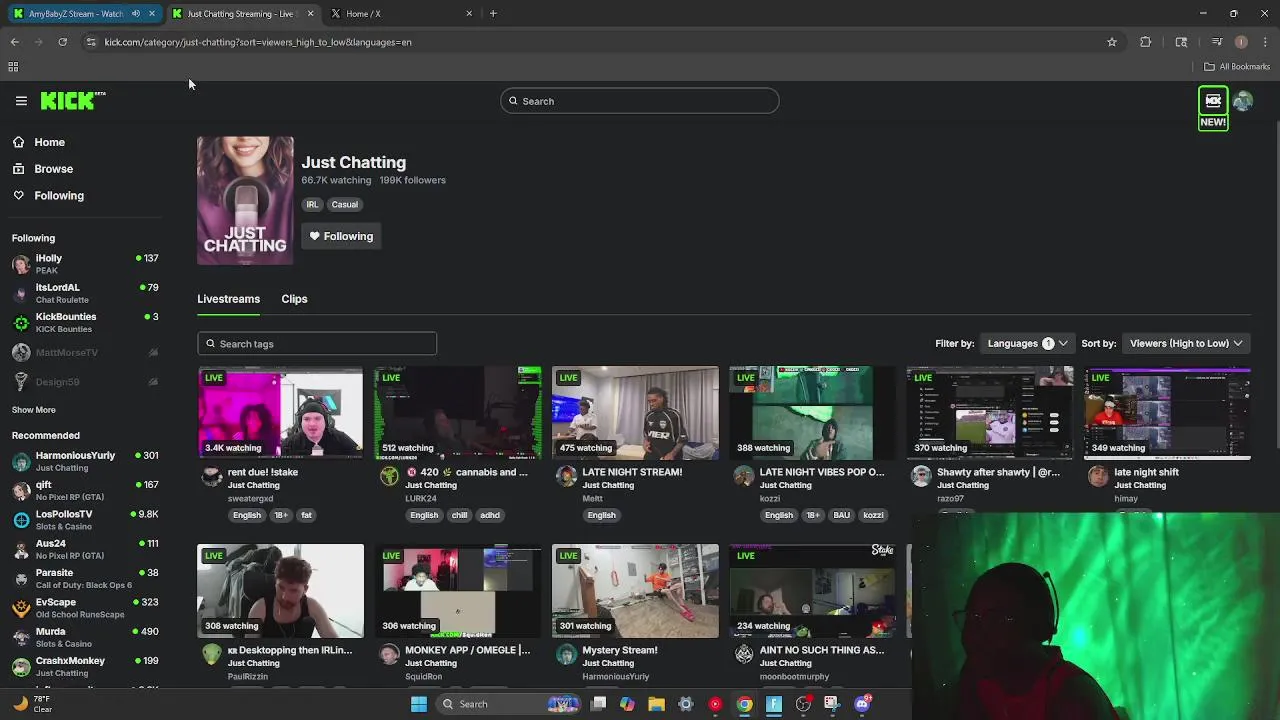Viewport: 1280px width, 720px height.
Task: Open the Languages filter dropdown
Action: coord(1026,343)
